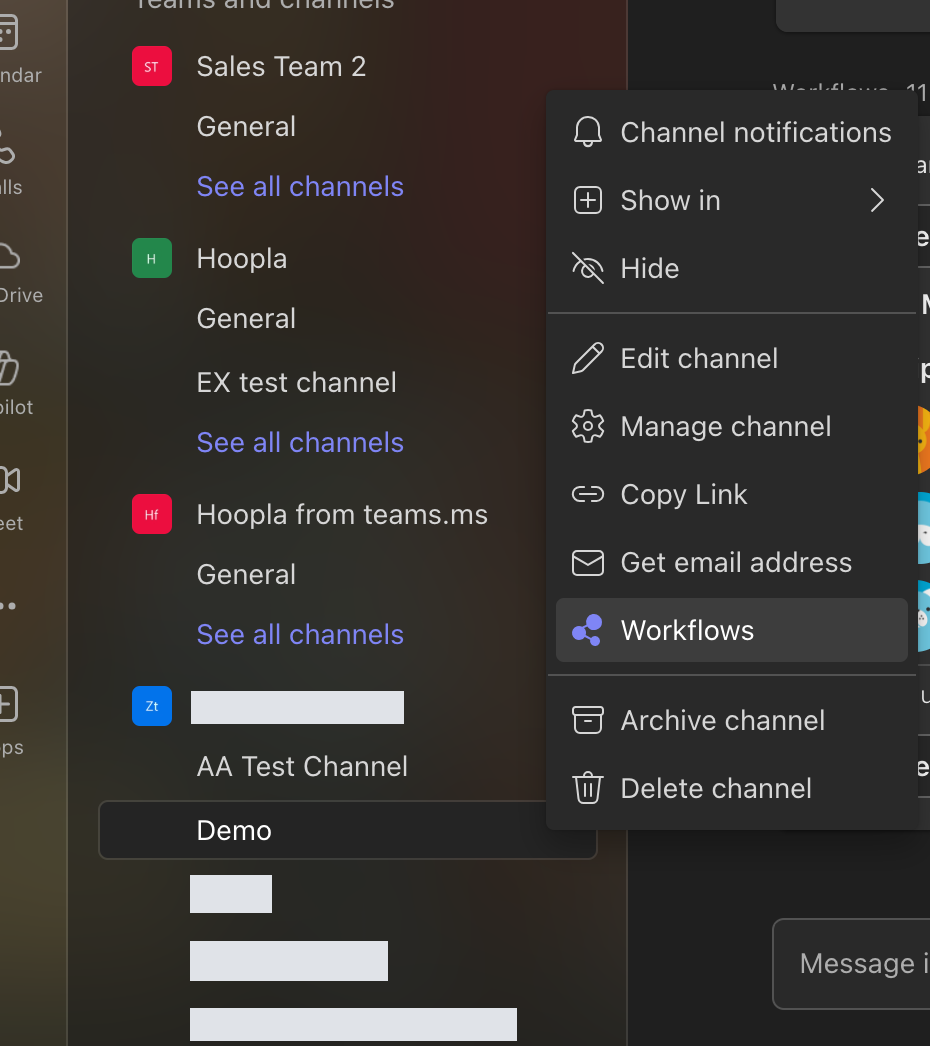Click the red Hf team avatar
Image resolution: width=930 pixels, height=1046 pixels.
coord(151,514)
